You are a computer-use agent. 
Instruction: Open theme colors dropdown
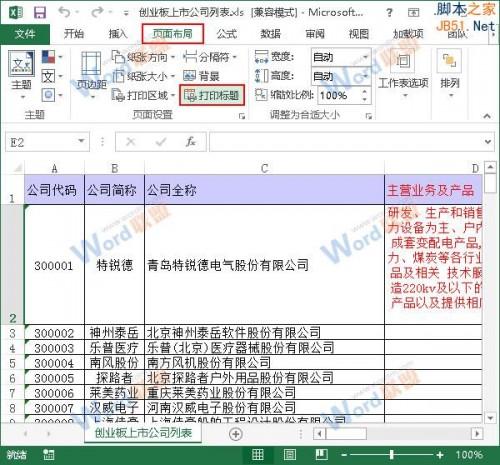(x=52, y=57)
